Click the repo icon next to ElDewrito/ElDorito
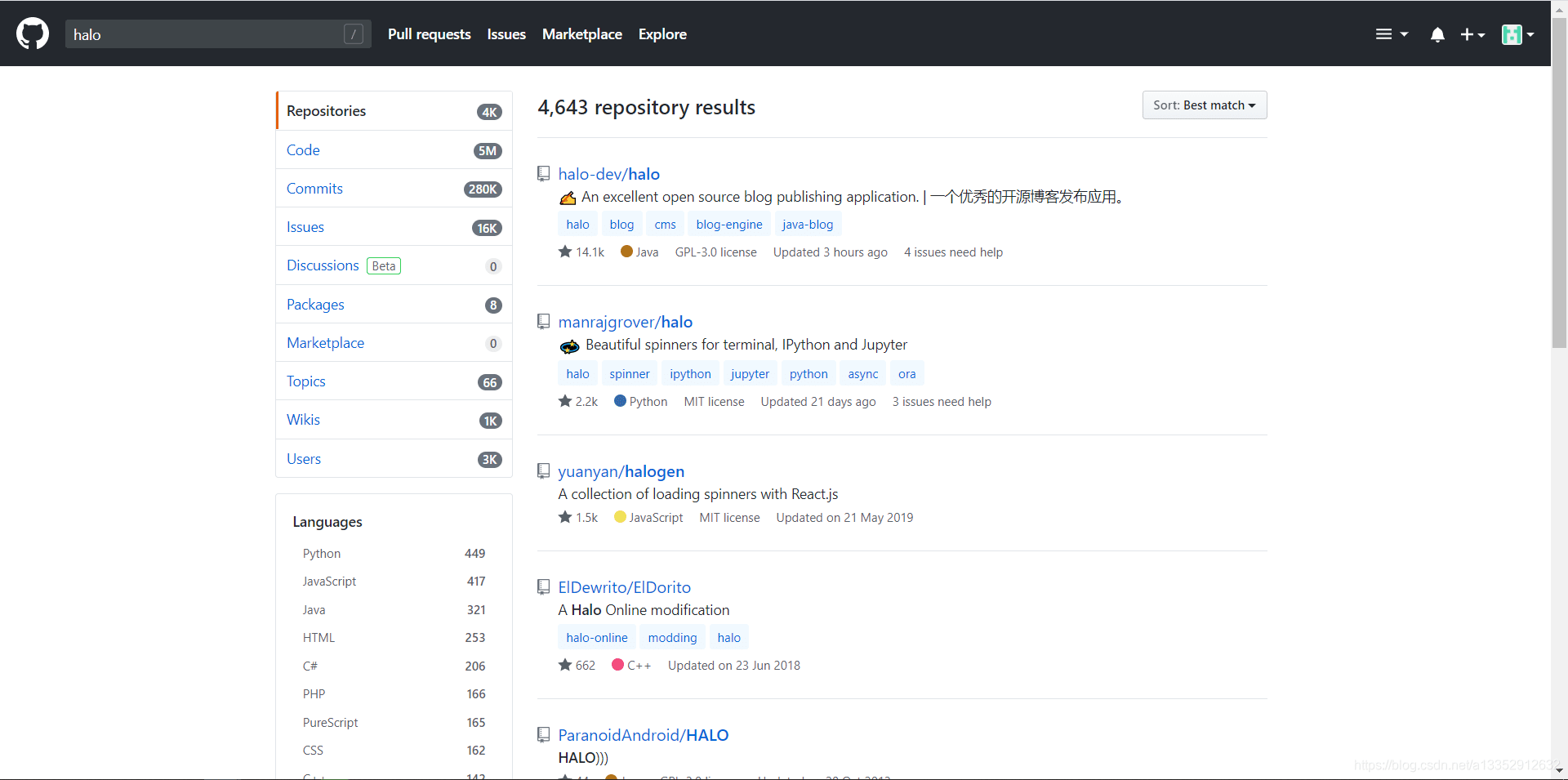This screenshot has height=780, width=1568. (543, 586)
